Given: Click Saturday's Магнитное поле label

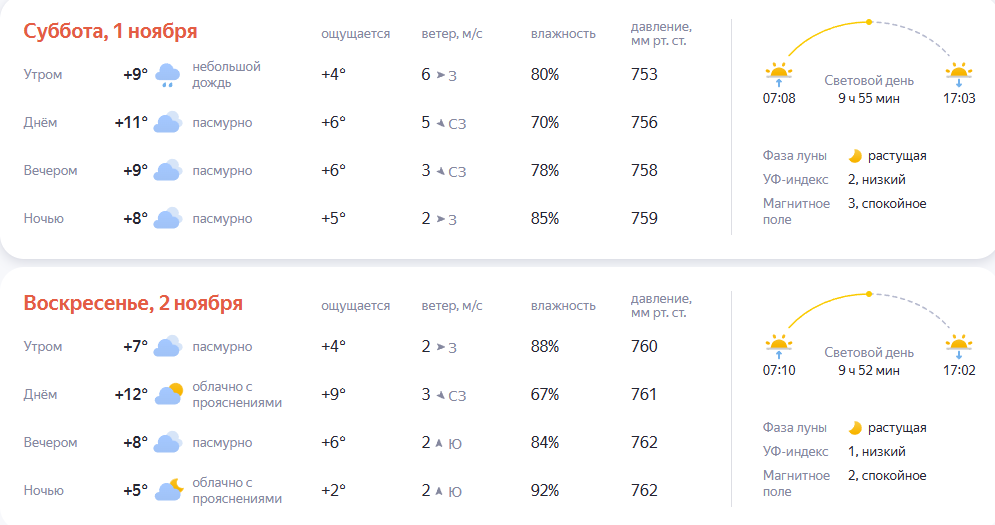Looking at the screenshot, I should coord(796,211).
